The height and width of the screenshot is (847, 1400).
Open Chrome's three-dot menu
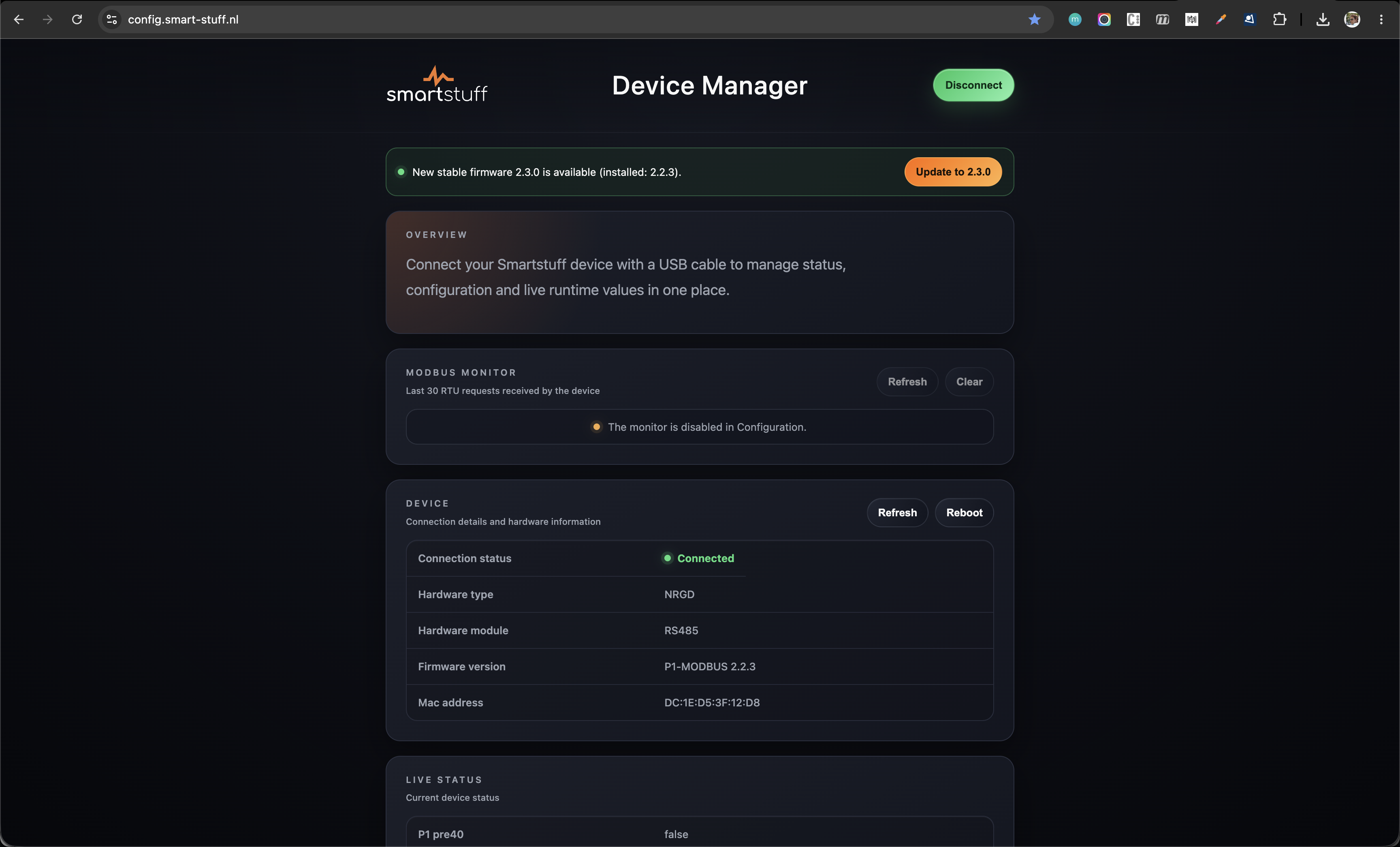pyautogui.click(x=1381, y=19)
